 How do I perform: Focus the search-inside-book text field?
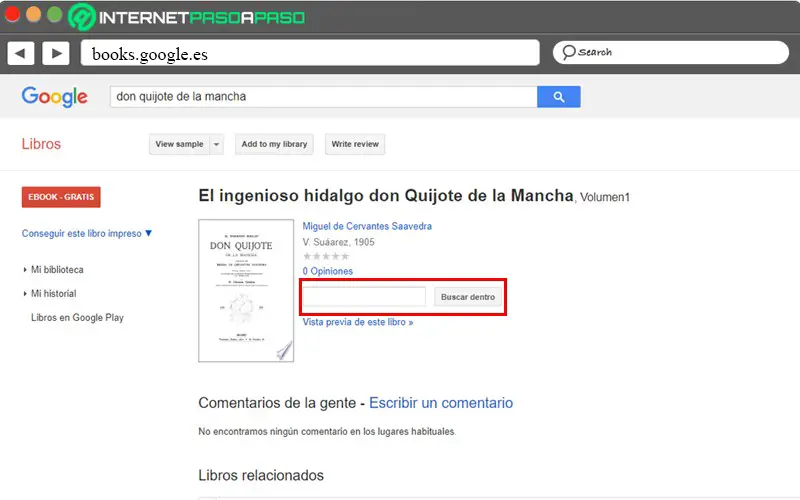point(364,297)
